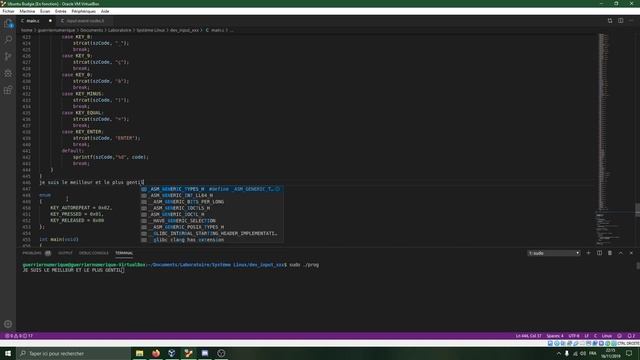640x360 pixels.
Task: Maximize the panel with the up chevron
Action: (x=620, y=253)
